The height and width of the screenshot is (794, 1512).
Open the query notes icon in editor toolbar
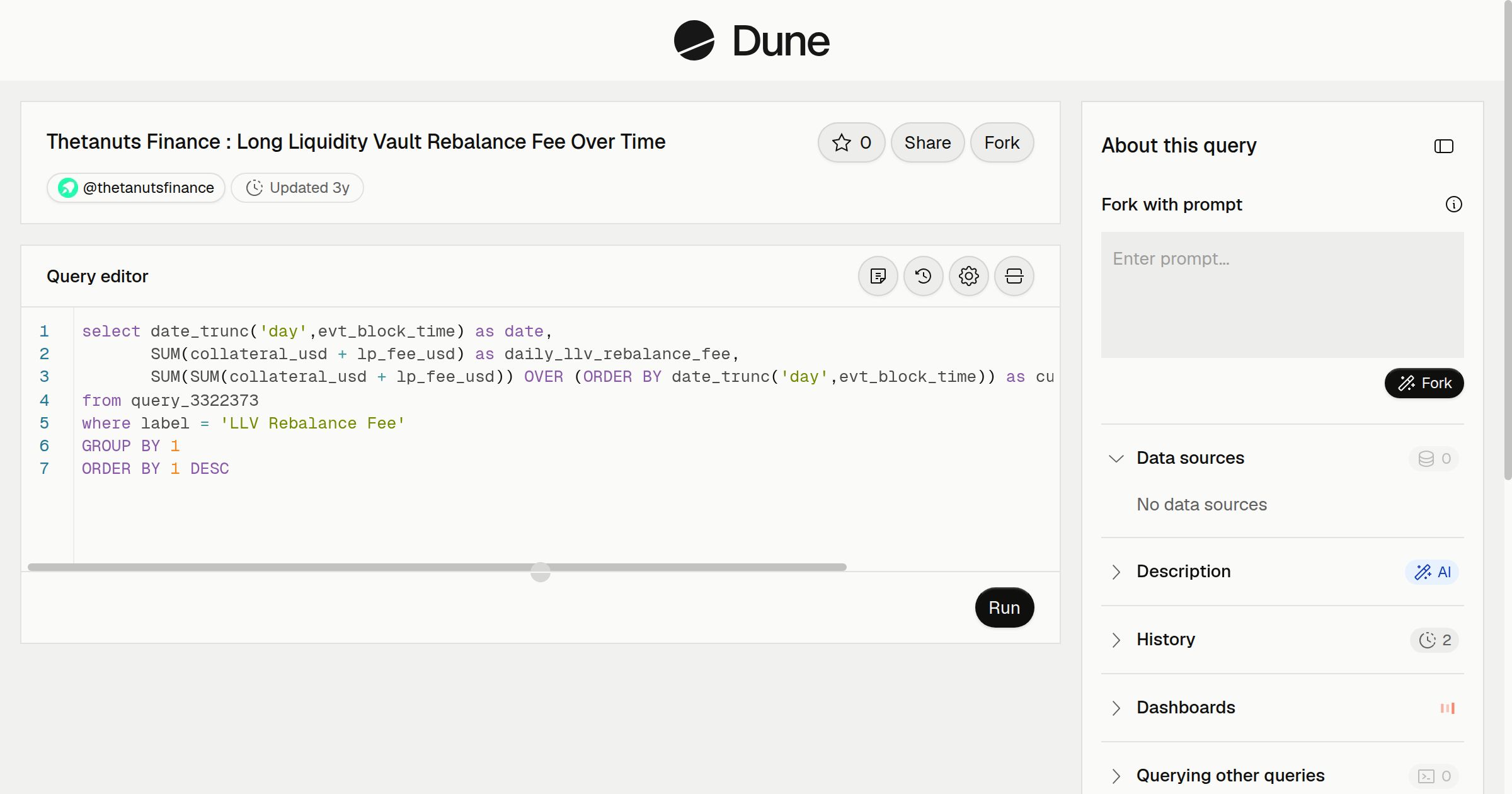tap(878, 276)
